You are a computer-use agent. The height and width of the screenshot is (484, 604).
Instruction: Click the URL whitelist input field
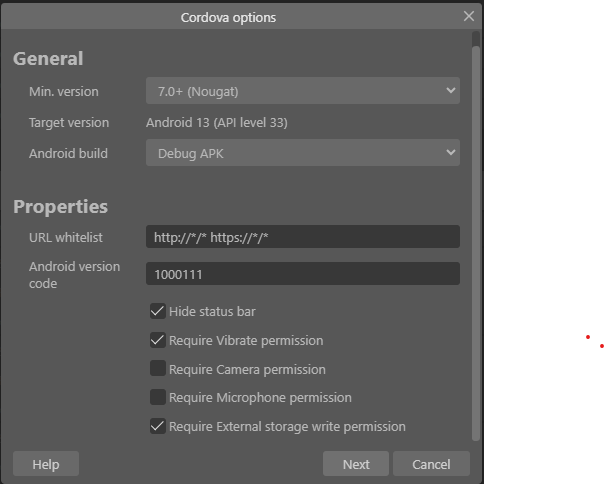pos(303,237)
